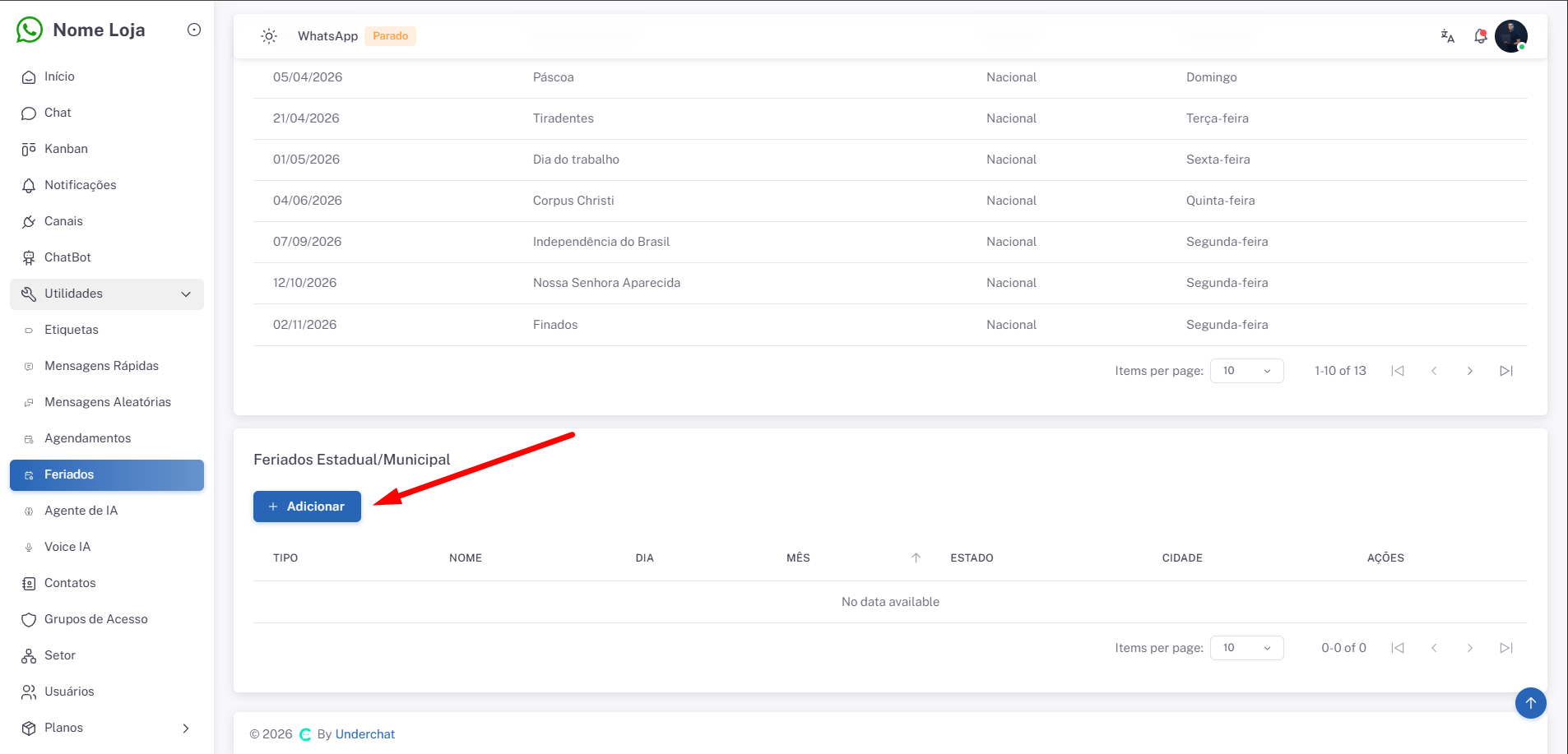The image size is (1568, 754).
Task: Open Etiquetas submenu item
Action: click(x=107, y=330)
